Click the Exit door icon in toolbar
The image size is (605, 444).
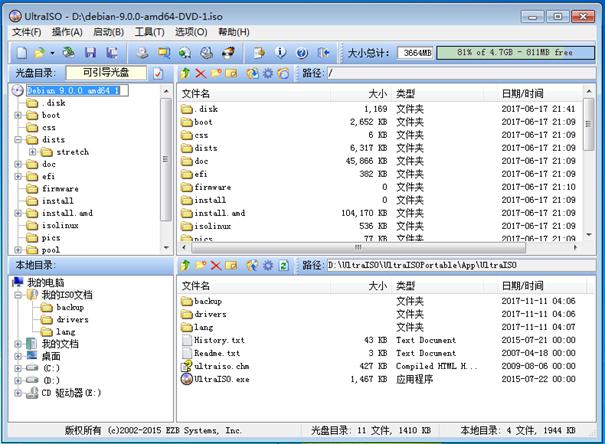(323, 53)
